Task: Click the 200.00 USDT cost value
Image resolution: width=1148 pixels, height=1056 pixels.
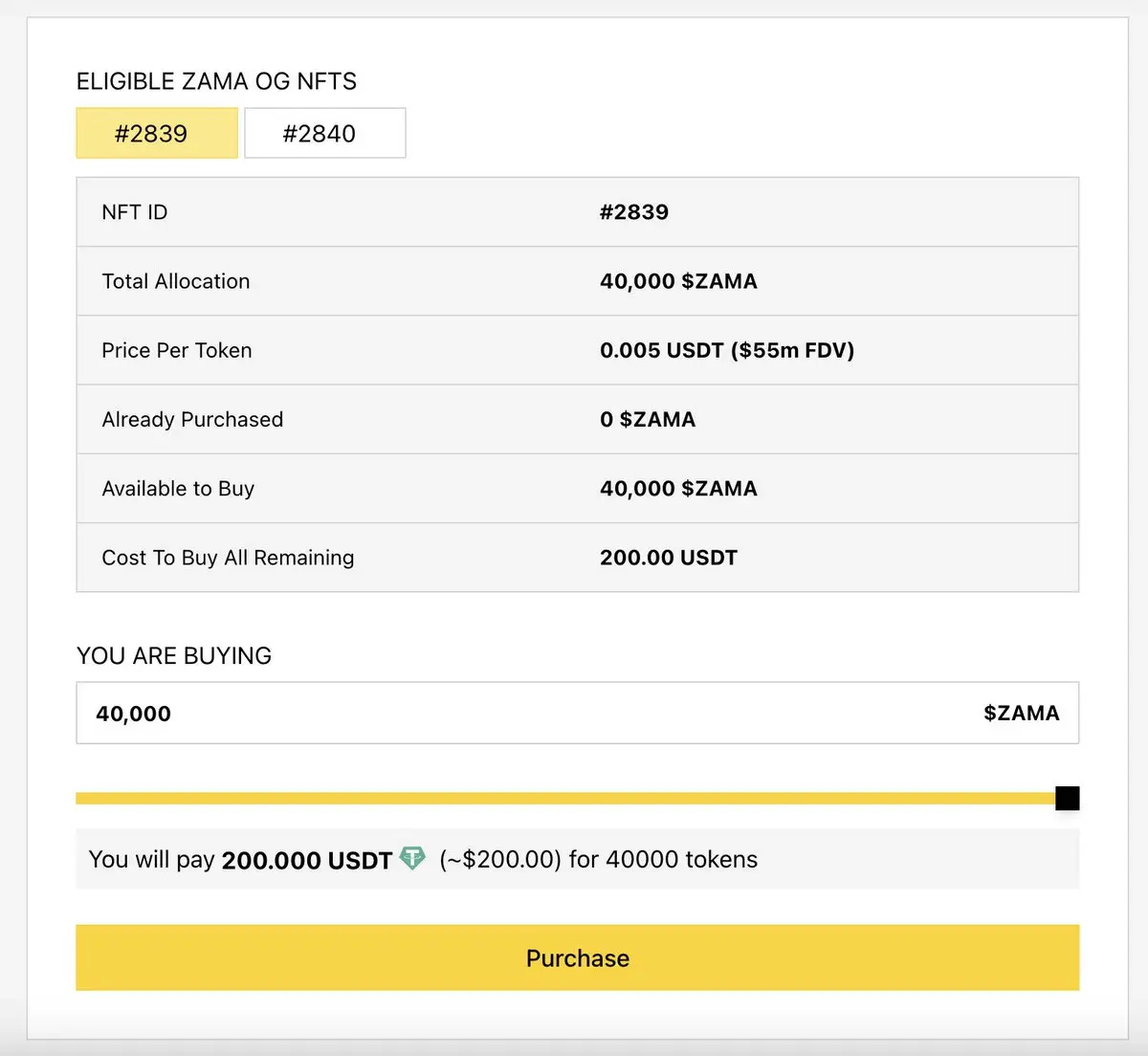Action: click(669, 558)
